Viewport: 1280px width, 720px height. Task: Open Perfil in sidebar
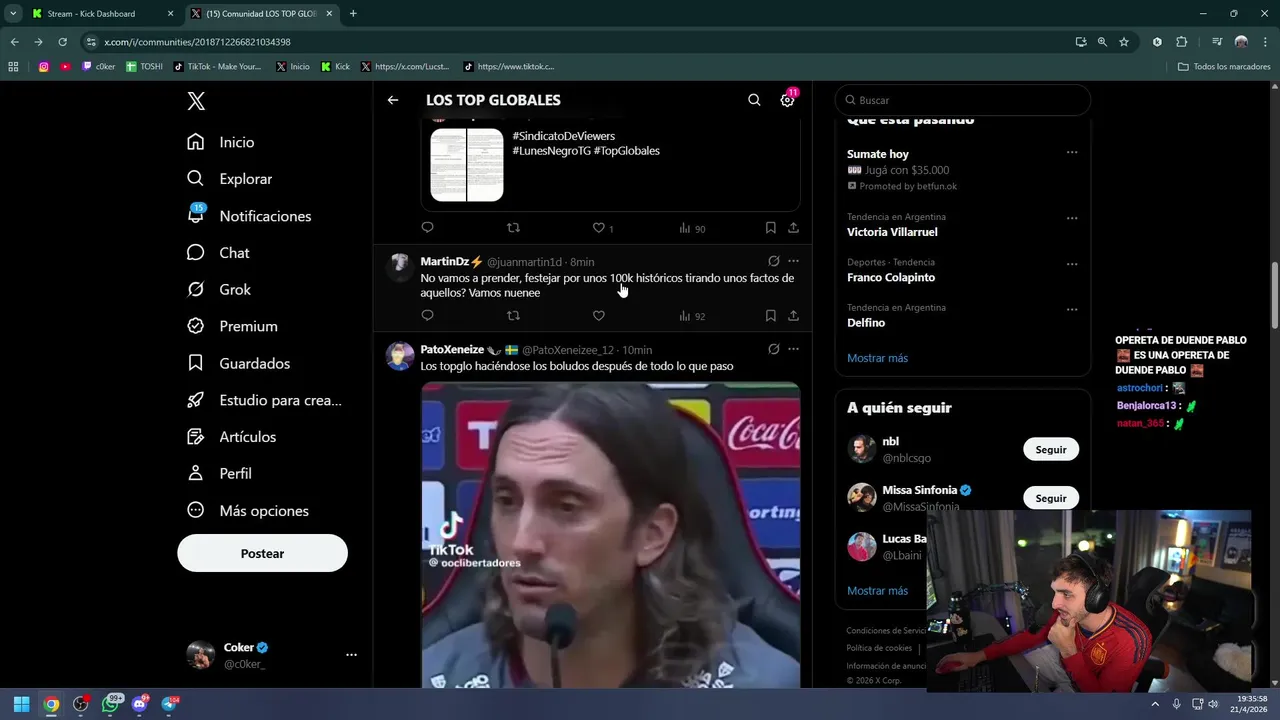[x=219, y=473]
